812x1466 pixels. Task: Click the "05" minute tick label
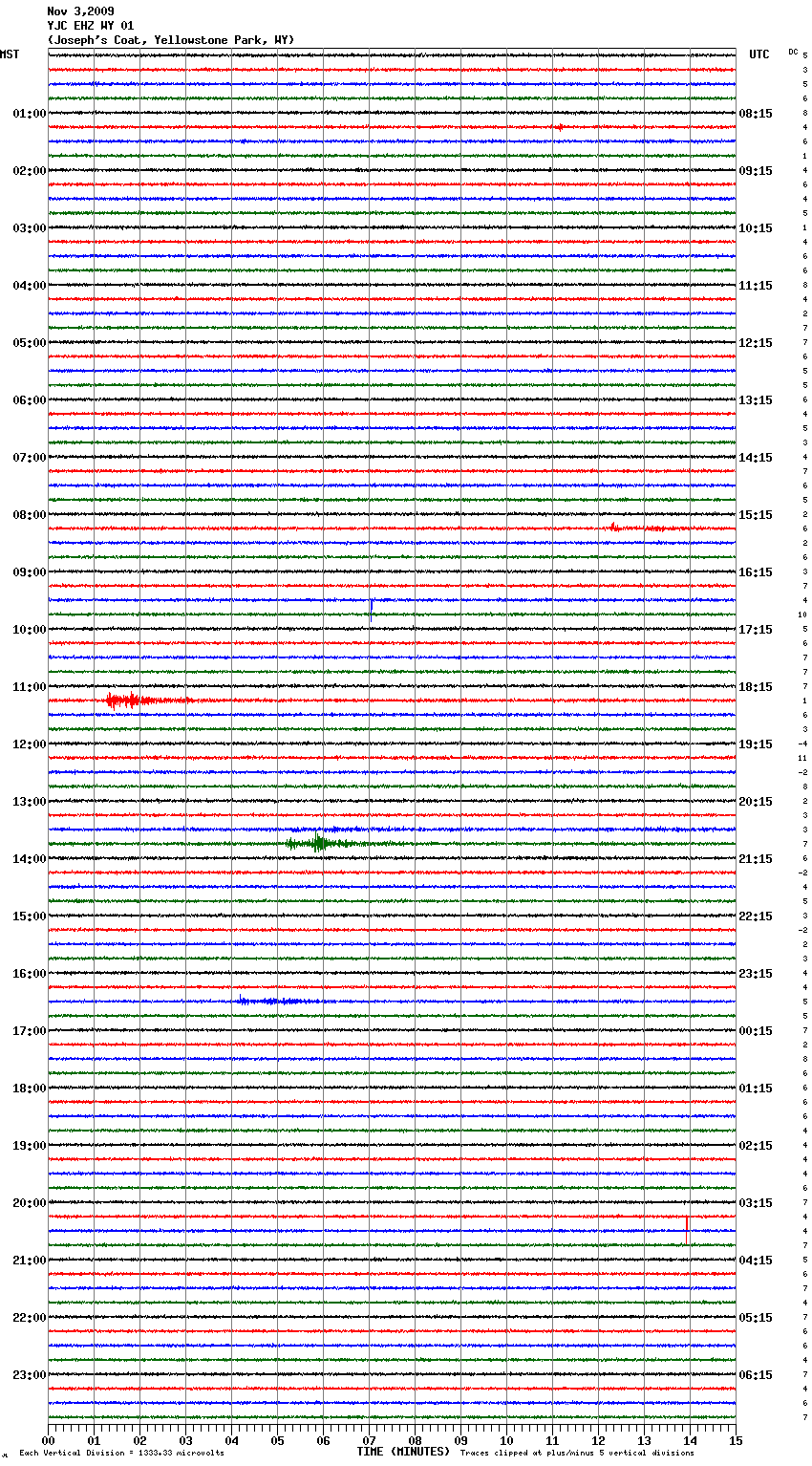pos(277,1440)
